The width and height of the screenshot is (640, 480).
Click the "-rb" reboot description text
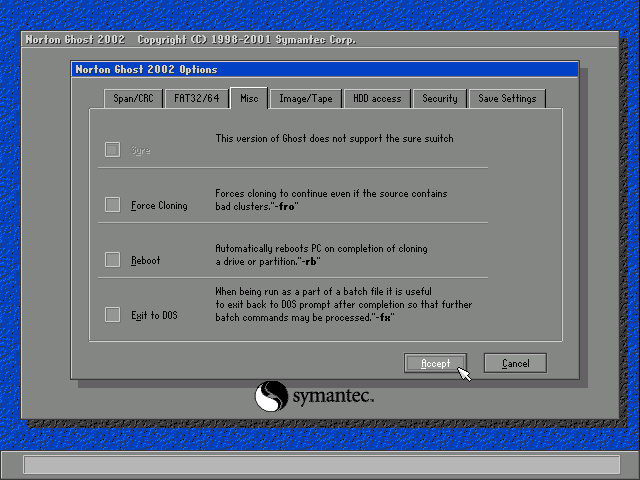321,255
